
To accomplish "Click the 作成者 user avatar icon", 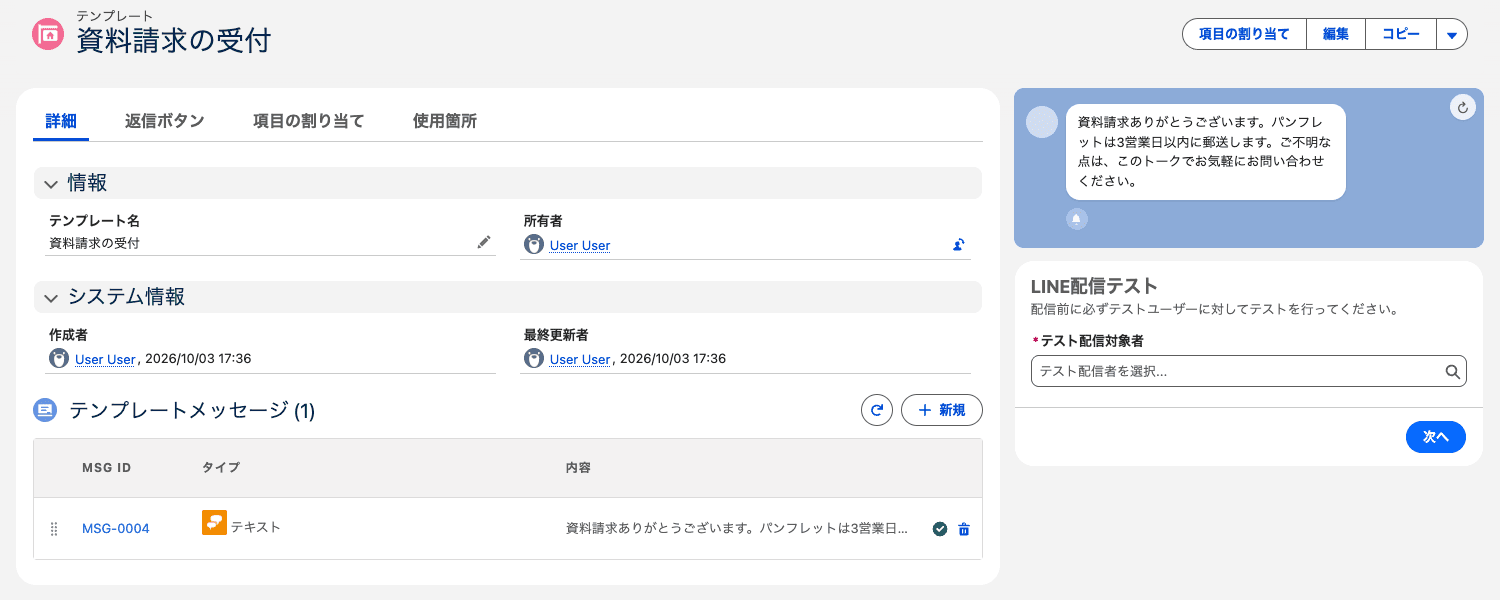I will point(59,359).
